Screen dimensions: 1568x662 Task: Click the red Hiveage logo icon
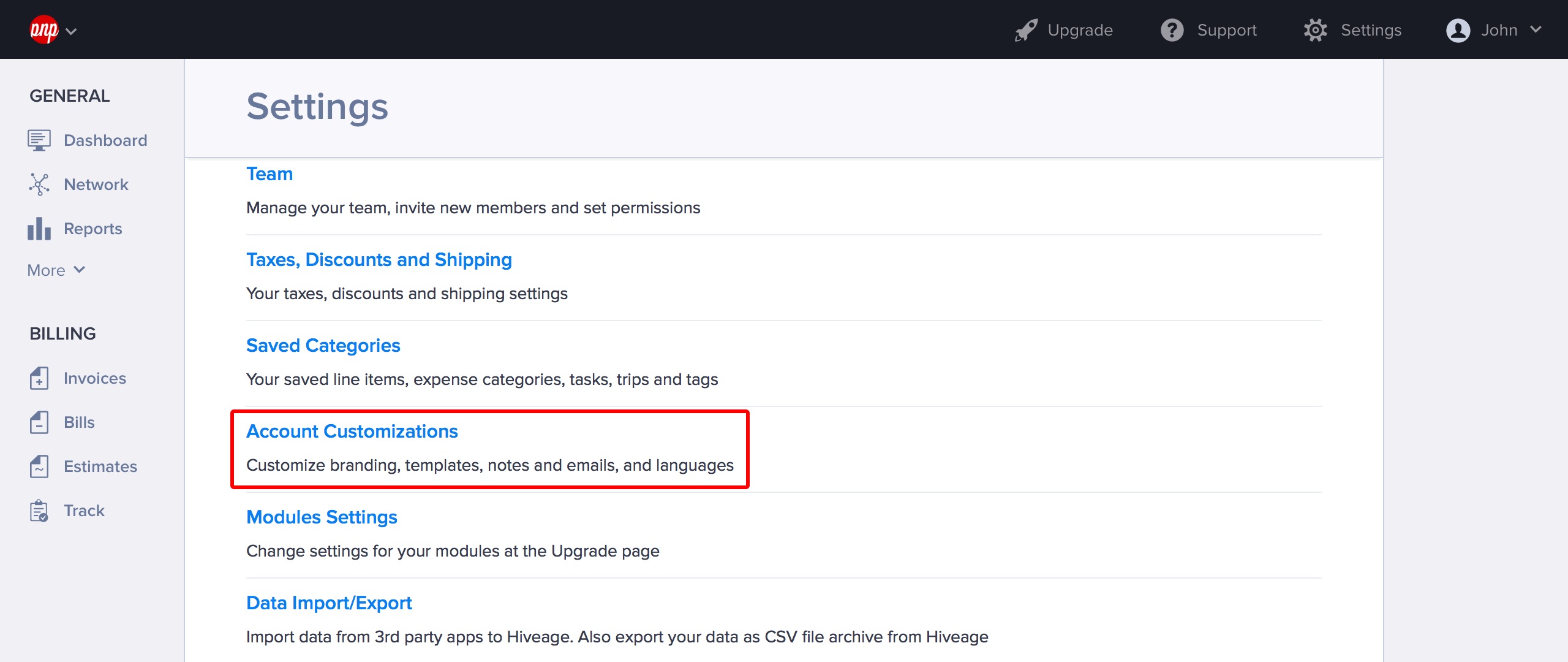tap(43, 29)
